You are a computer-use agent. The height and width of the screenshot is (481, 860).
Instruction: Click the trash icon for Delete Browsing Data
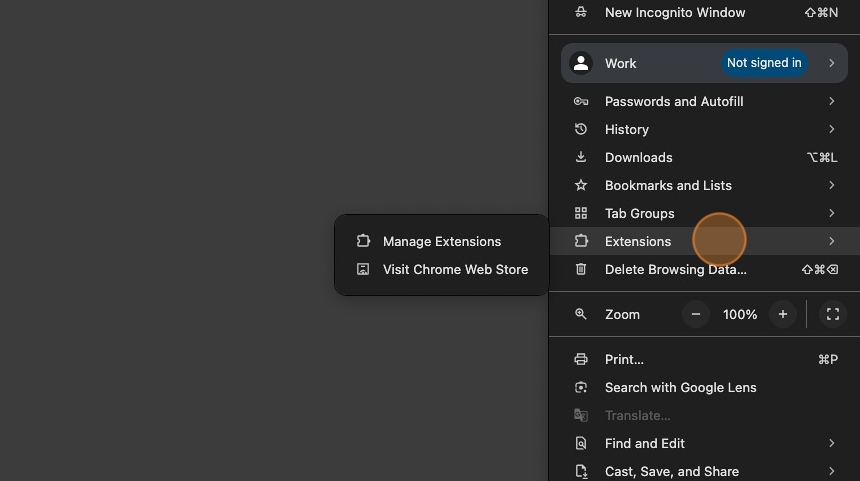click(581, 269)
